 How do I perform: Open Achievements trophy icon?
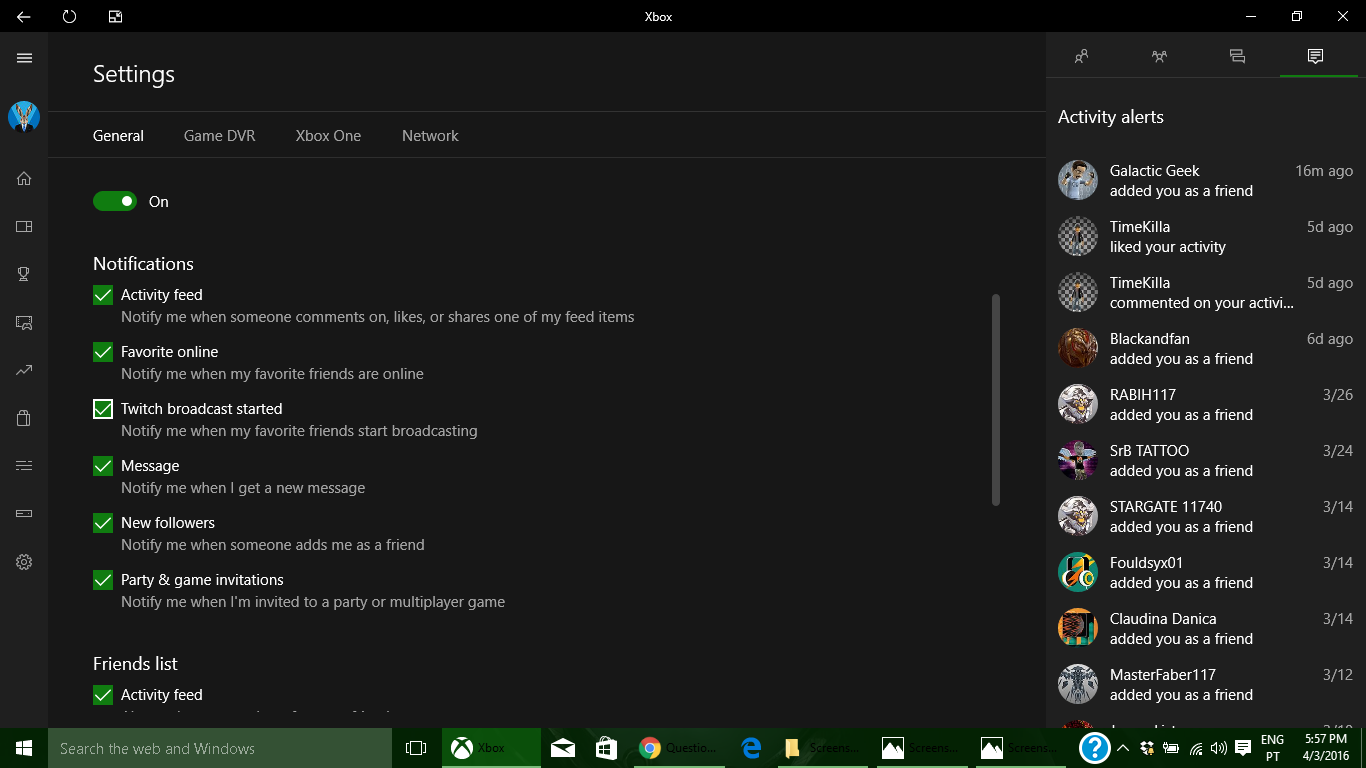tap(24, 275)
